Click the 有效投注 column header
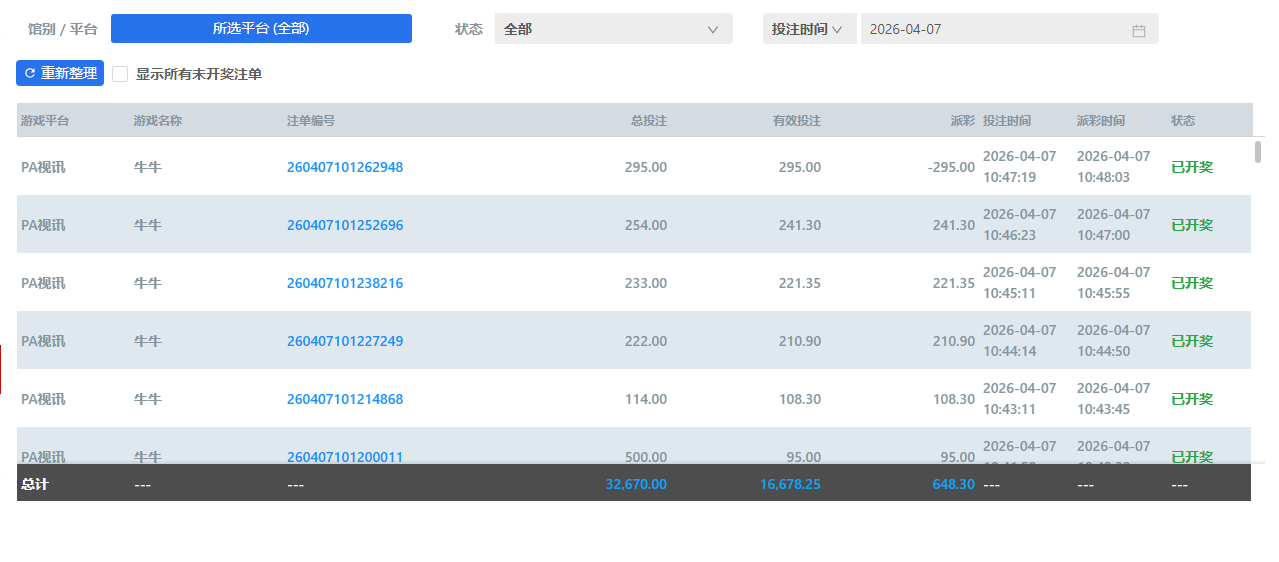1279x562 pixels. coord(796,121)
